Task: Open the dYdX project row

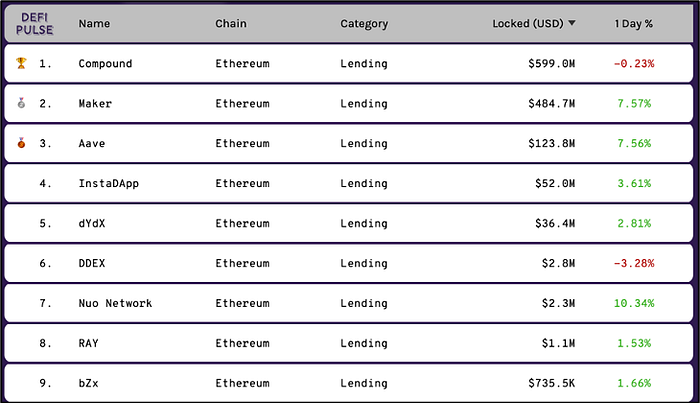Action: click(x=349, y=223)
